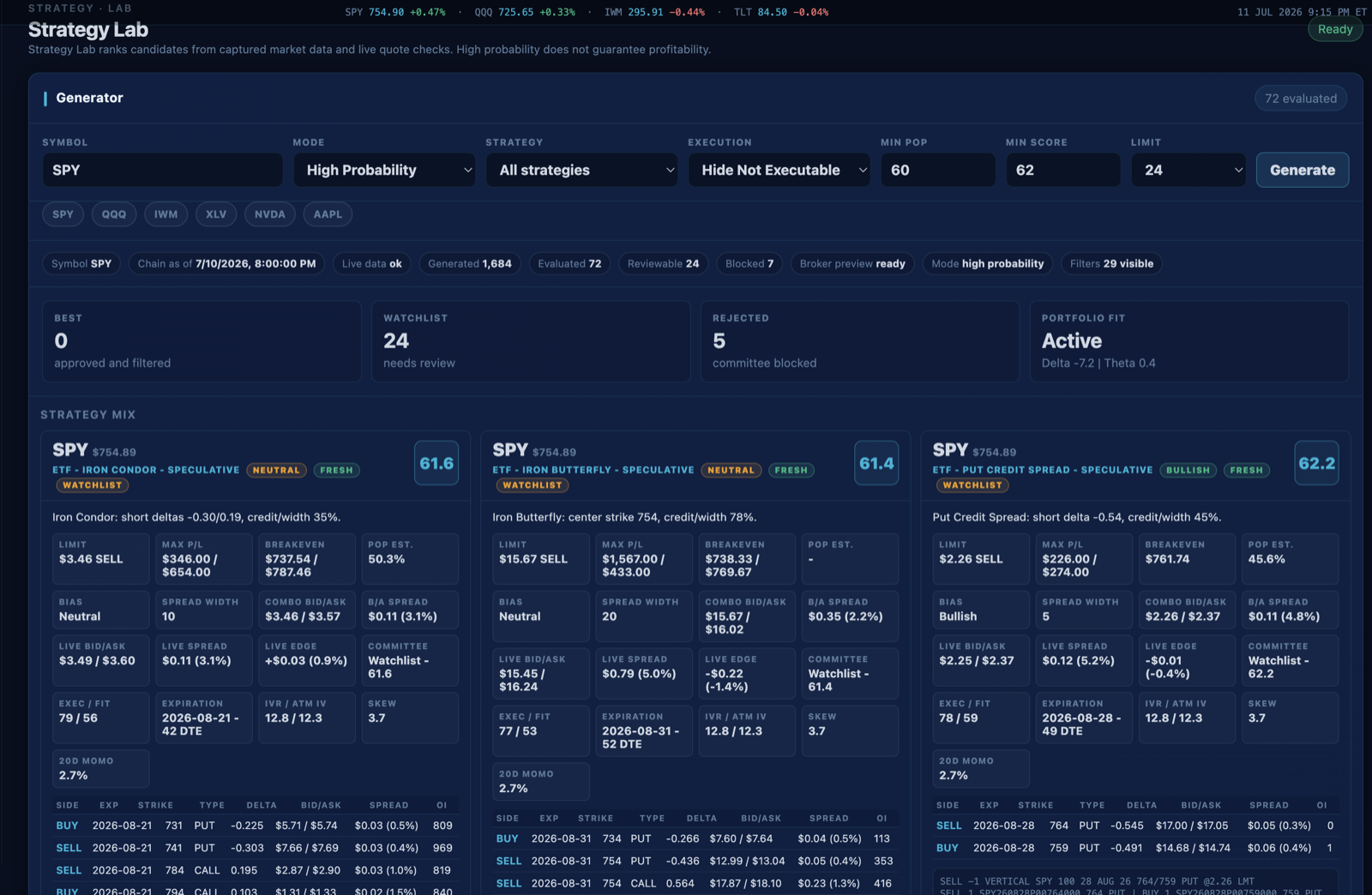The height and width of the screenshot is (895, 1372).
Task: Click the Broker preview ready pill
Action: 852,263
